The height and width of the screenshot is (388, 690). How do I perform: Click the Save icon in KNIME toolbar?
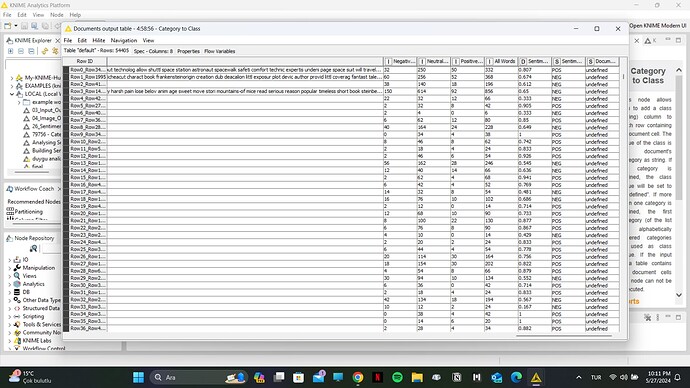24,26
